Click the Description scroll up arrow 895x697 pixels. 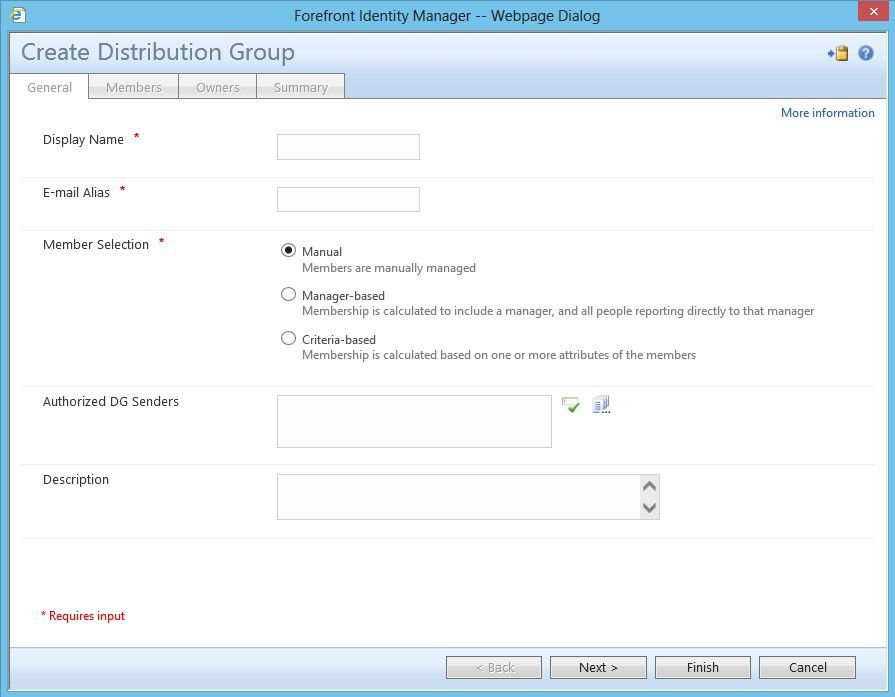(x=650, y=486)
